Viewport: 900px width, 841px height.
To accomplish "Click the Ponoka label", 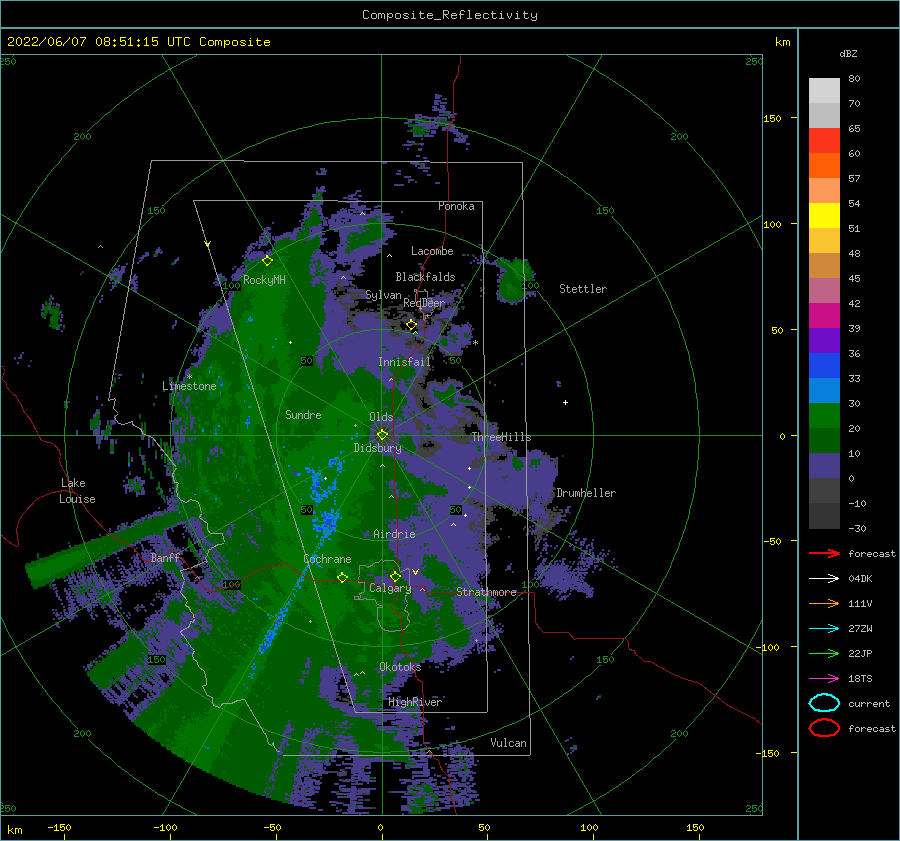I will [456, 206].
